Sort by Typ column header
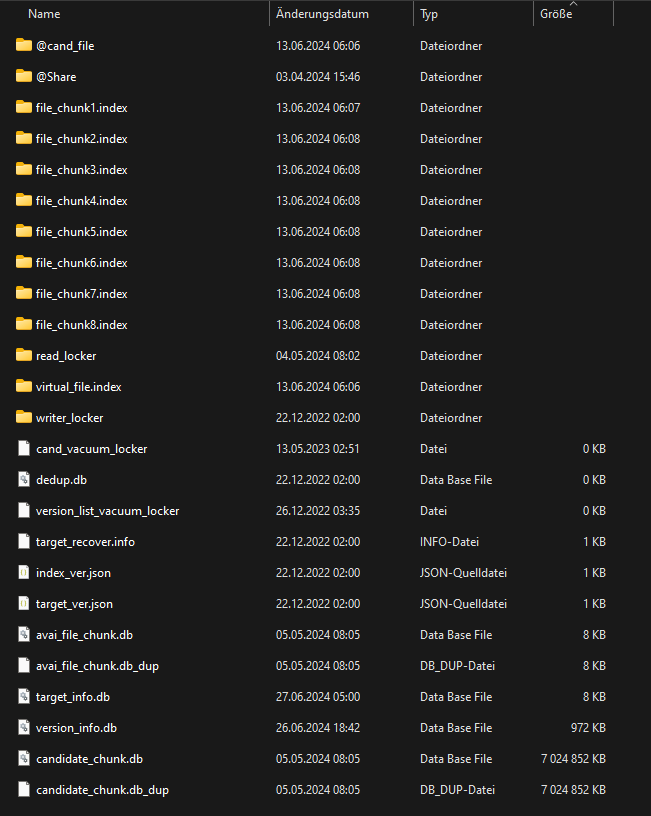 pos(429,15)
